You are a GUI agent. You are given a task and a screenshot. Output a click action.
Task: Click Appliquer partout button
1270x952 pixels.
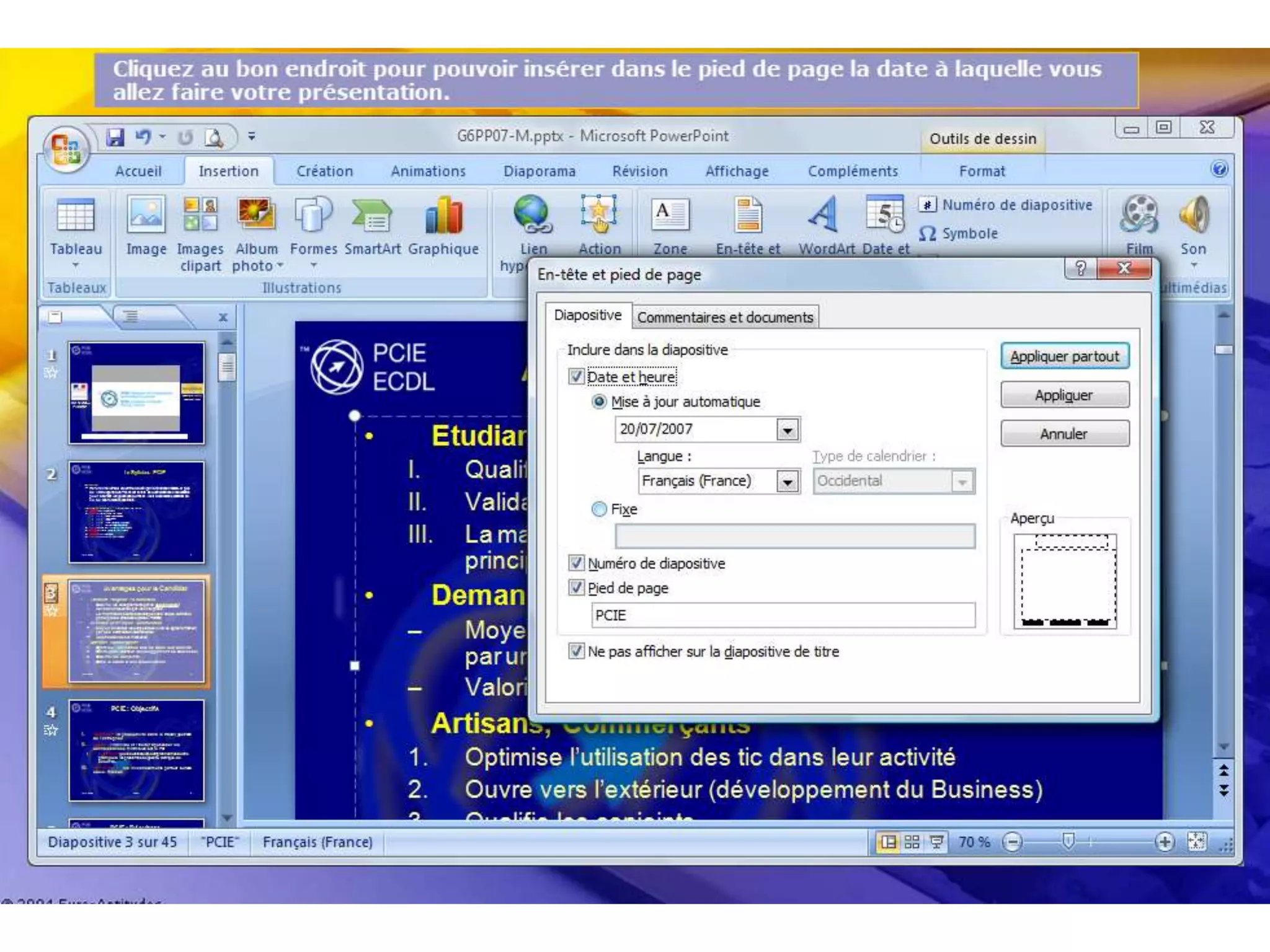(1065, 356)
